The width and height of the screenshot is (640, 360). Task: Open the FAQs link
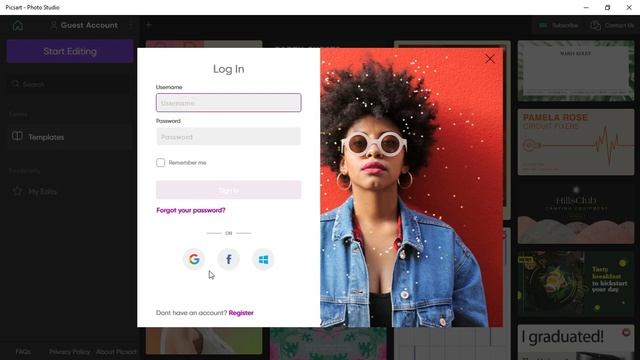tap(23, 351)
